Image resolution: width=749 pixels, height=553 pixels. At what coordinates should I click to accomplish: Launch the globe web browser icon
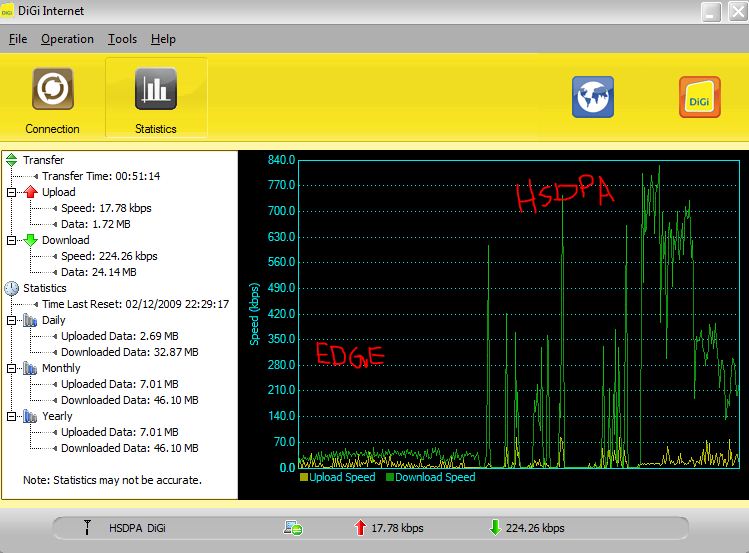593,97
